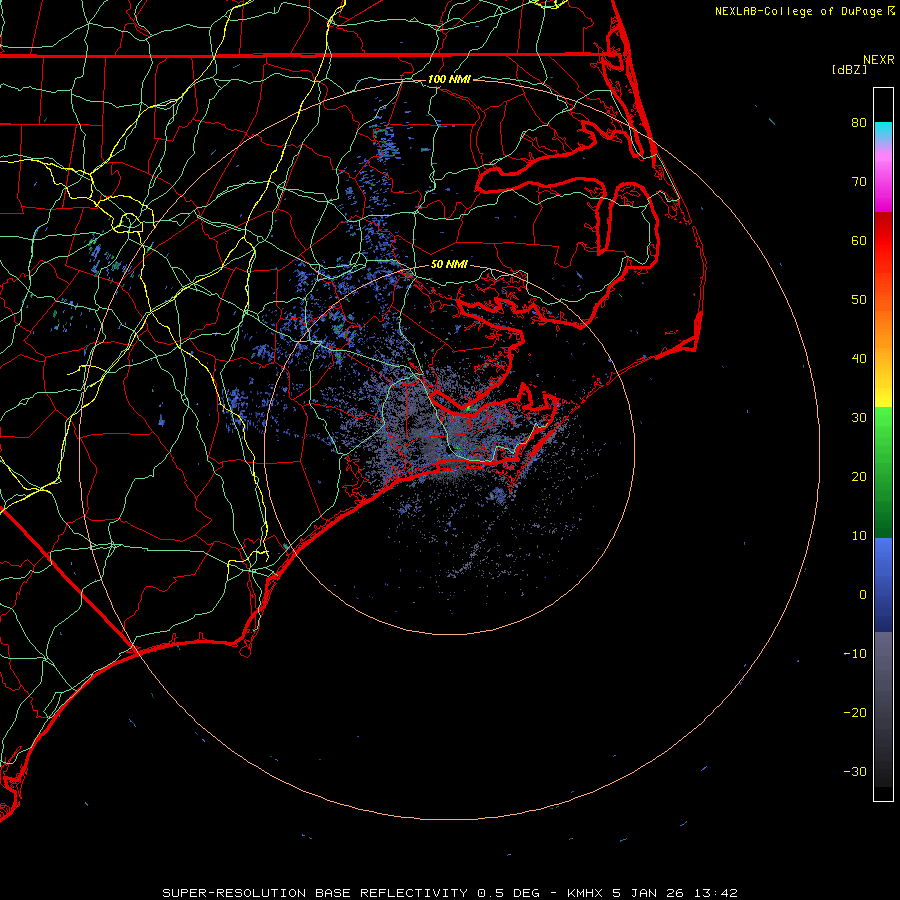The image size is (900, 900).
Task: Click the Super-Resolution Base Reflectivity caption
Action: (449, 893)
